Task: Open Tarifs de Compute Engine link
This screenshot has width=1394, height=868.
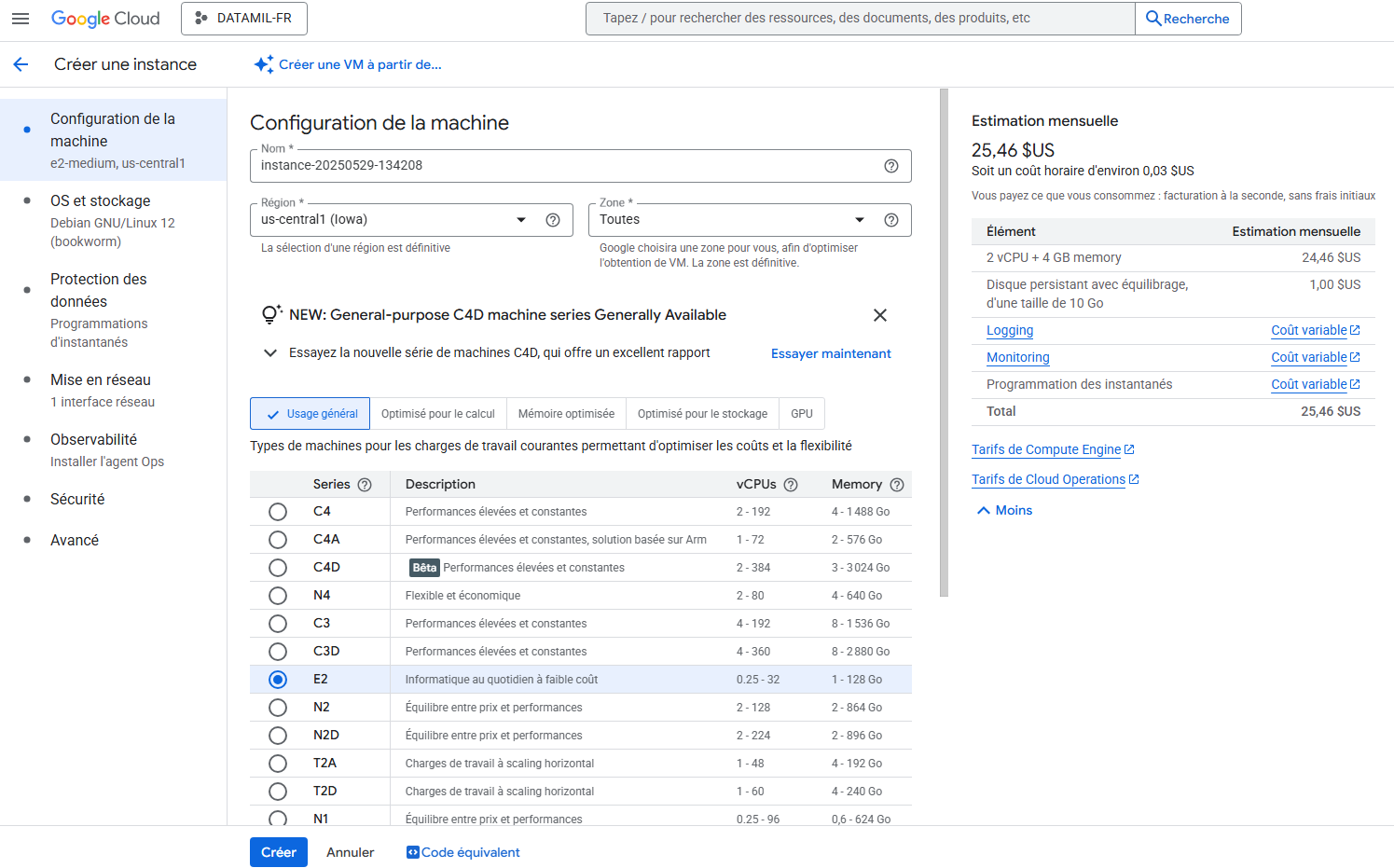Action: tap(1048, 449)
